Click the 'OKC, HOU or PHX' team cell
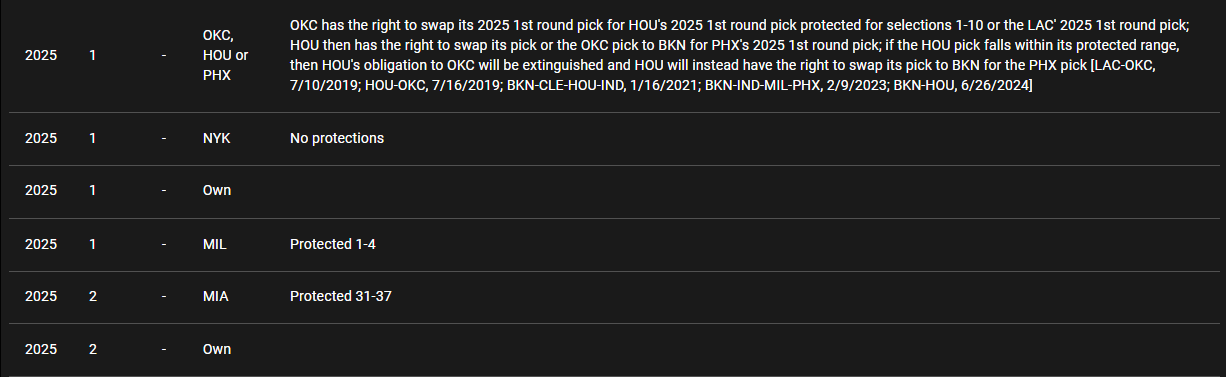This screenshot has width=1226, height=377. point(225,55)
